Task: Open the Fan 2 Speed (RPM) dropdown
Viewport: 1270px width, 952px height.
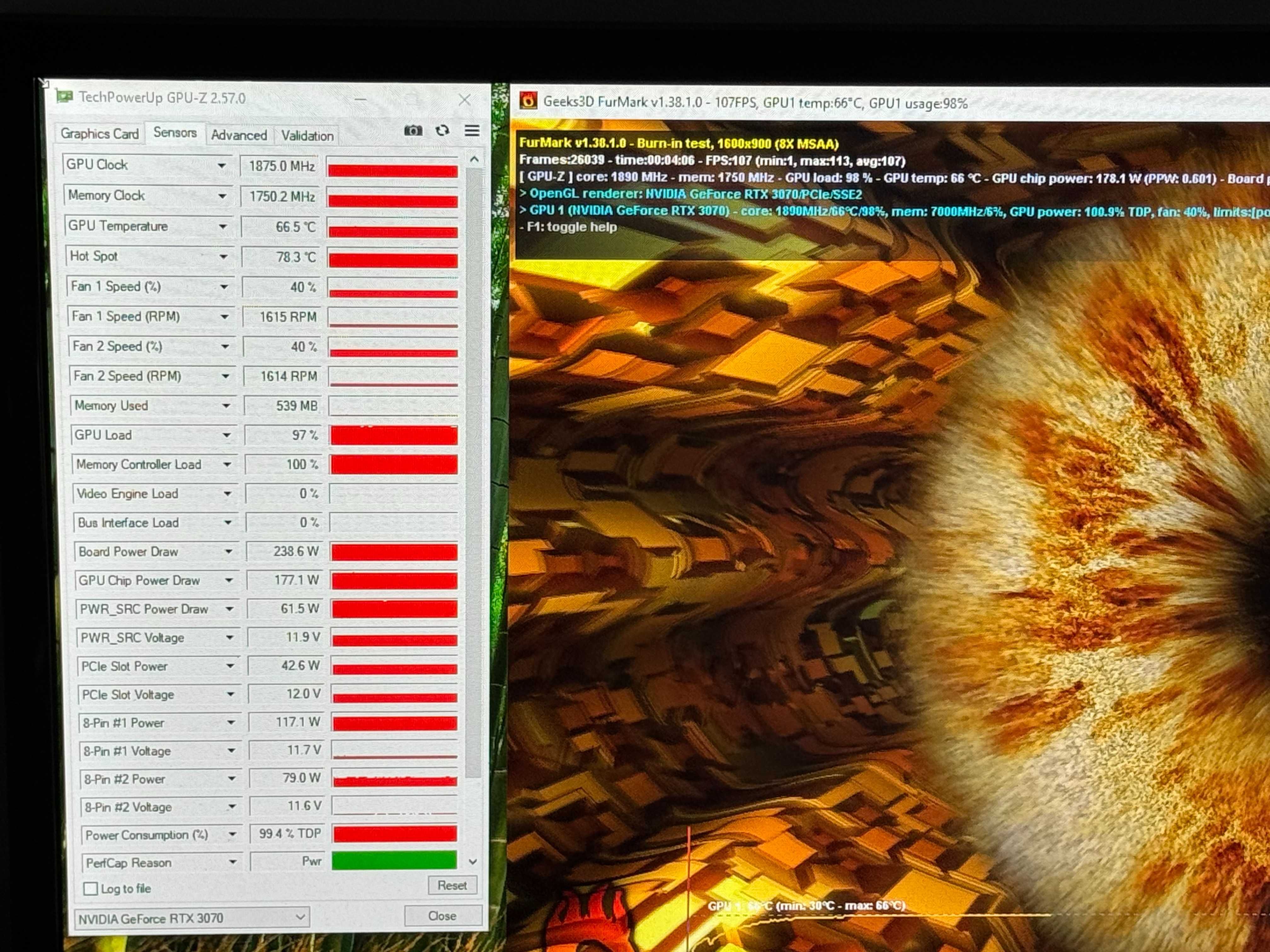Action: click(x=226, y=377)
